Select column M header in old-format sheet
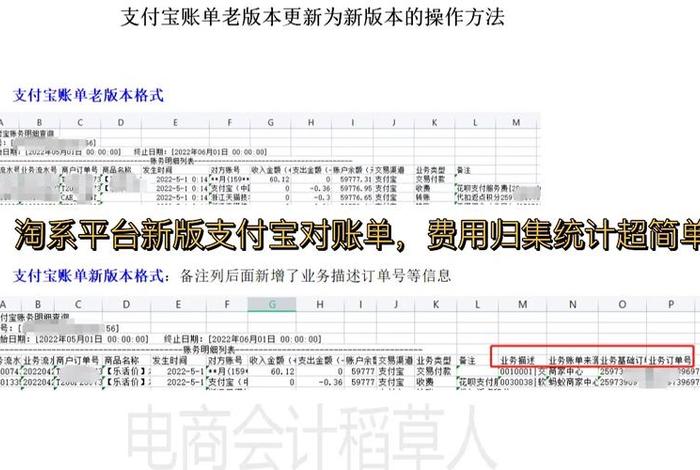This screenshot has height=470, width=700. pyautogui.click(x=516, y=122)
